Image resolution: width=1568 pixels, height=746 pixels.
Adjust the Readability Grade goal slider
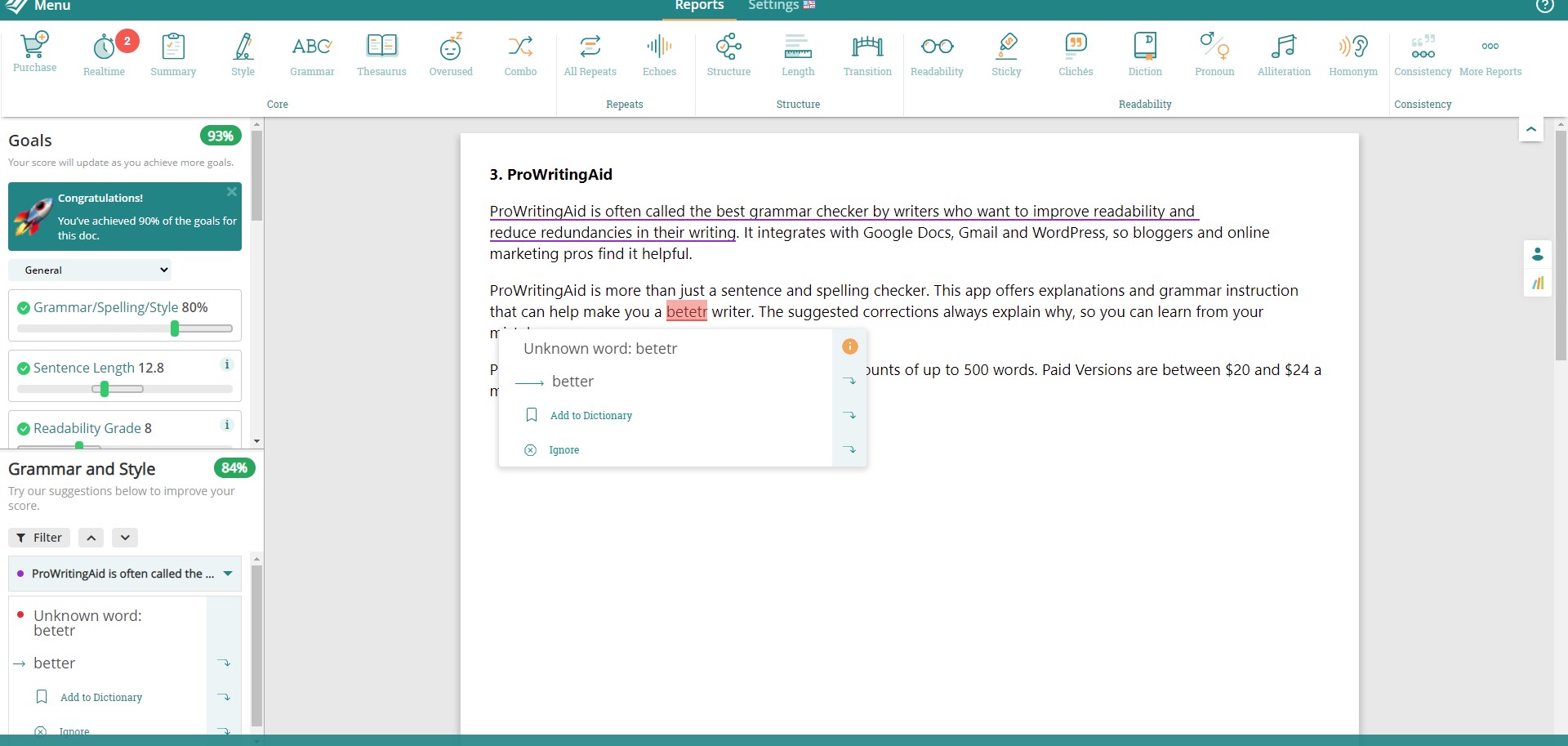pyautogui.click(x=79, y=445)
